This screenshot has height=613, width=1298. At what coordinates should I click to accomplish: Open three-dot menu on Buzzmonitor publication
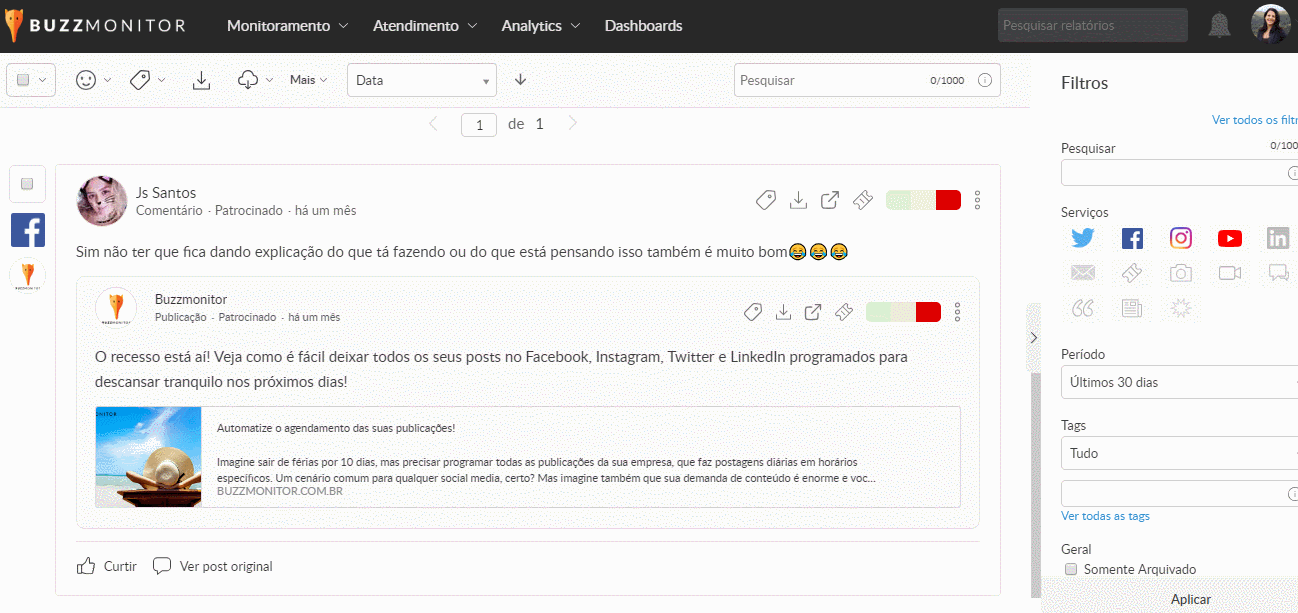pos(957,312)
